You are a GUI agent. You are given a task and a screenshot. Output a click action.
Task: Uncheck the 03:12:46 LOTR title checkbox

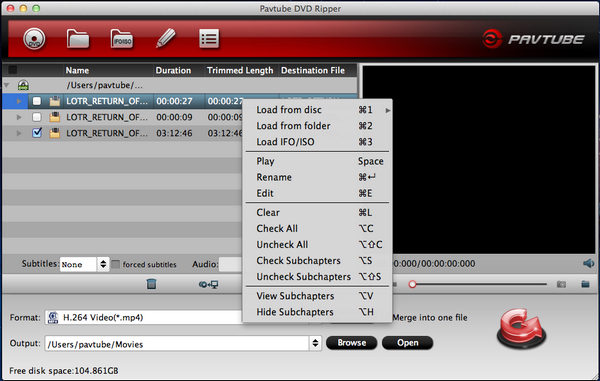coord(37,133)
